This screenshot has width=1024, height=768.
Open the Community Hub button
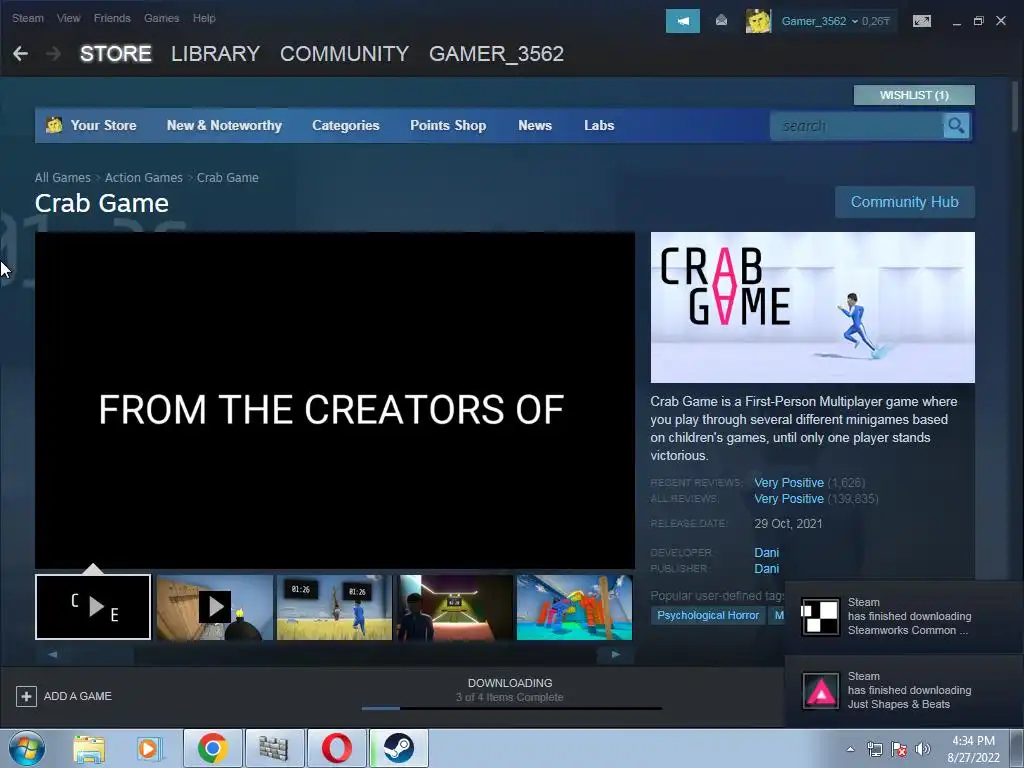[904, 202]
